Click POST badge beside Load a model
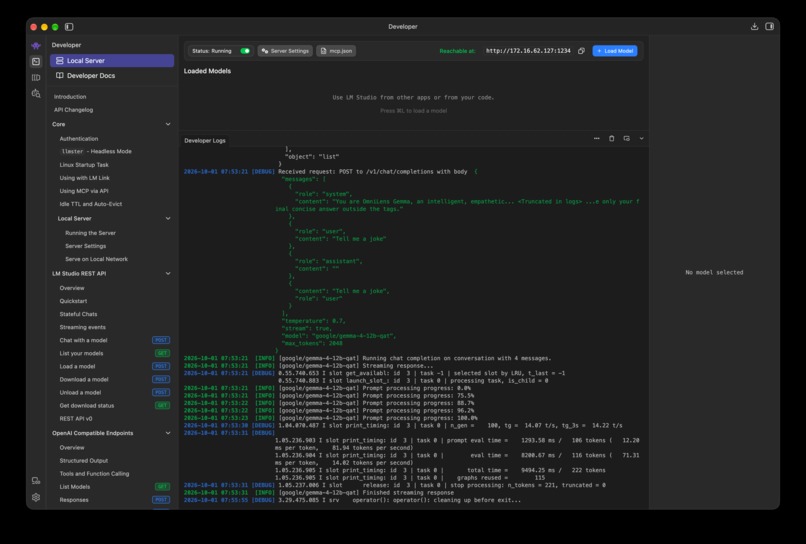Viewport: 806px width, 544px height. pyautogui.click(x=161, y=367)
